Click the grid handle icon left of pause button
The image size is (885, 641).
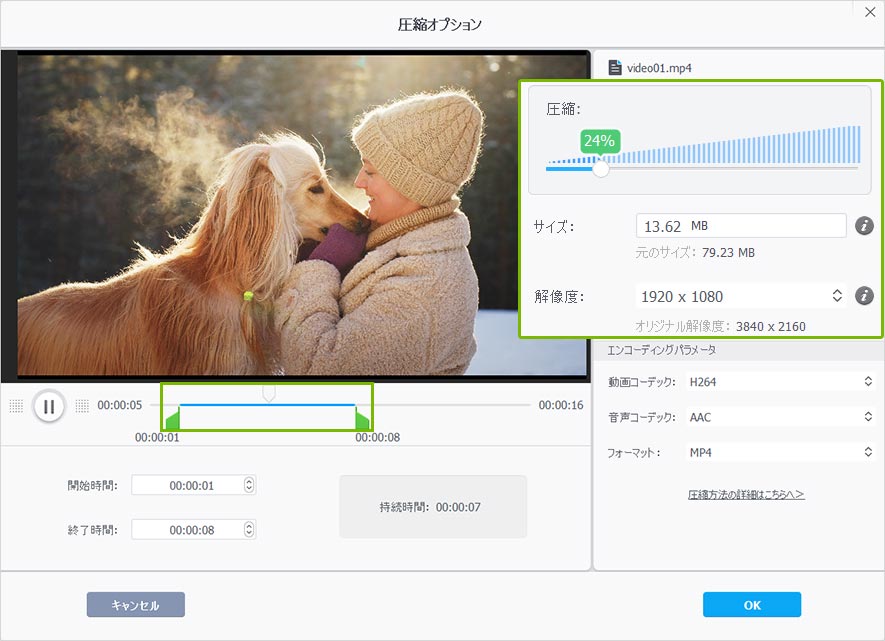[x=17, y=406]
